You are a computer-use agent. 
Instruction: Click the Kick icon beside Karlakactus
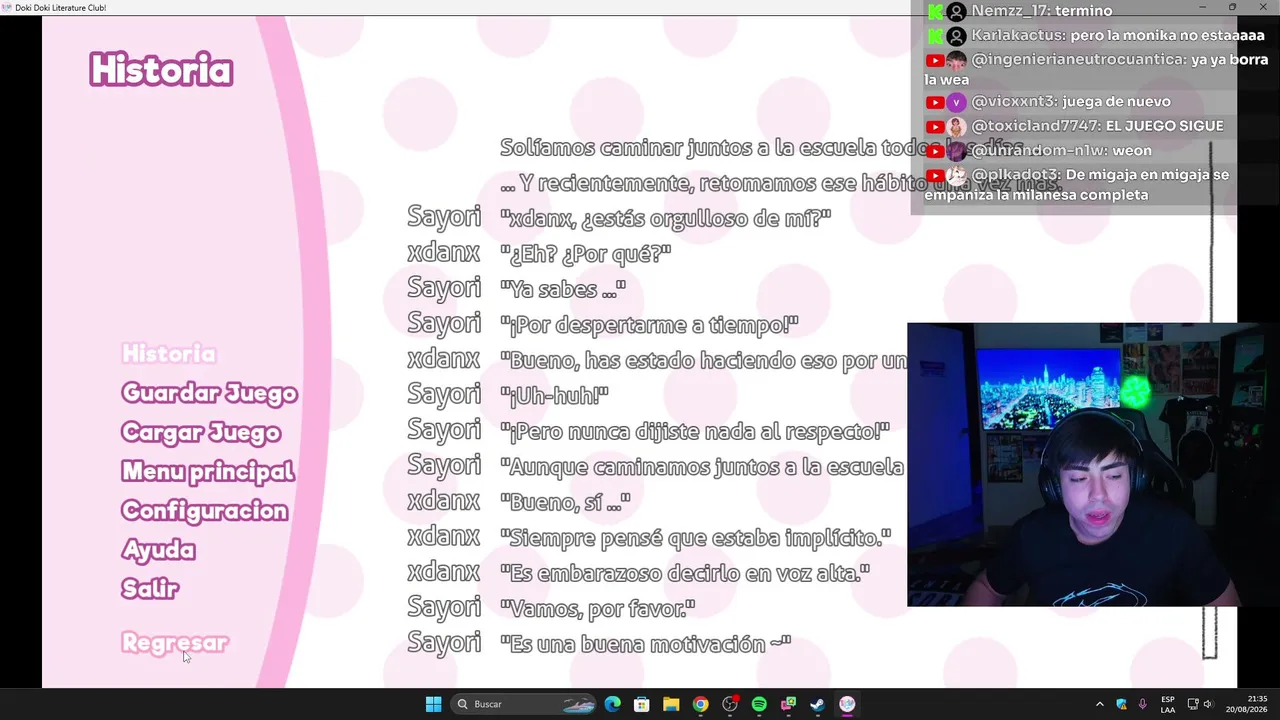point(935,36)
